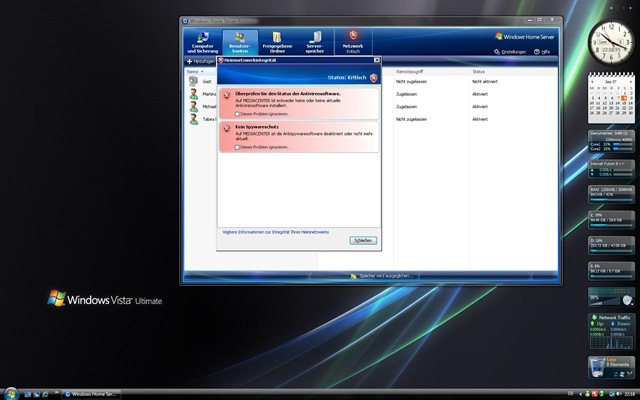Image resolution: width=640 pixels, height=400 pixels.
Task: Click the Hinzufügen plus button
Action: pyautogui.click(x=200, y=61)
